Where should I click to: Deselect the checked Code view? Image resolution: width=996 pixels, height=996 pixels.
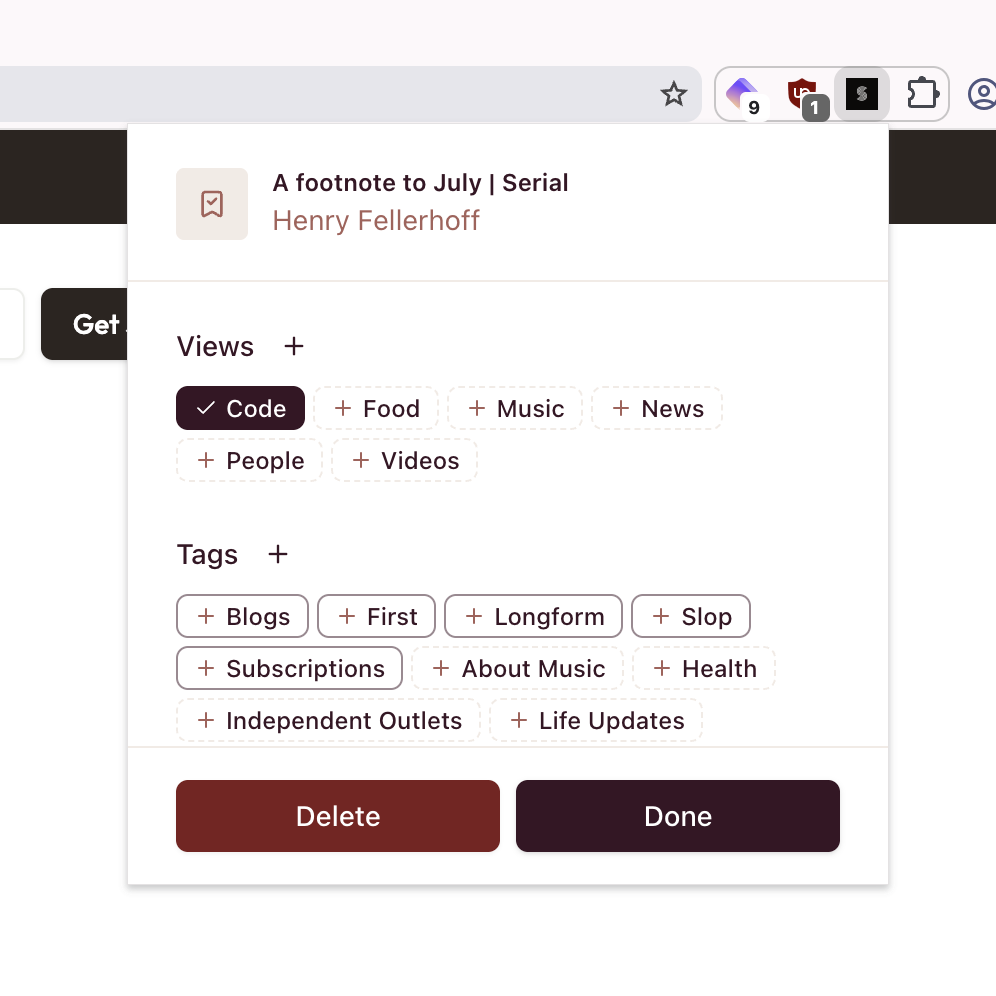pyautogui.click(x=240, y=408)
